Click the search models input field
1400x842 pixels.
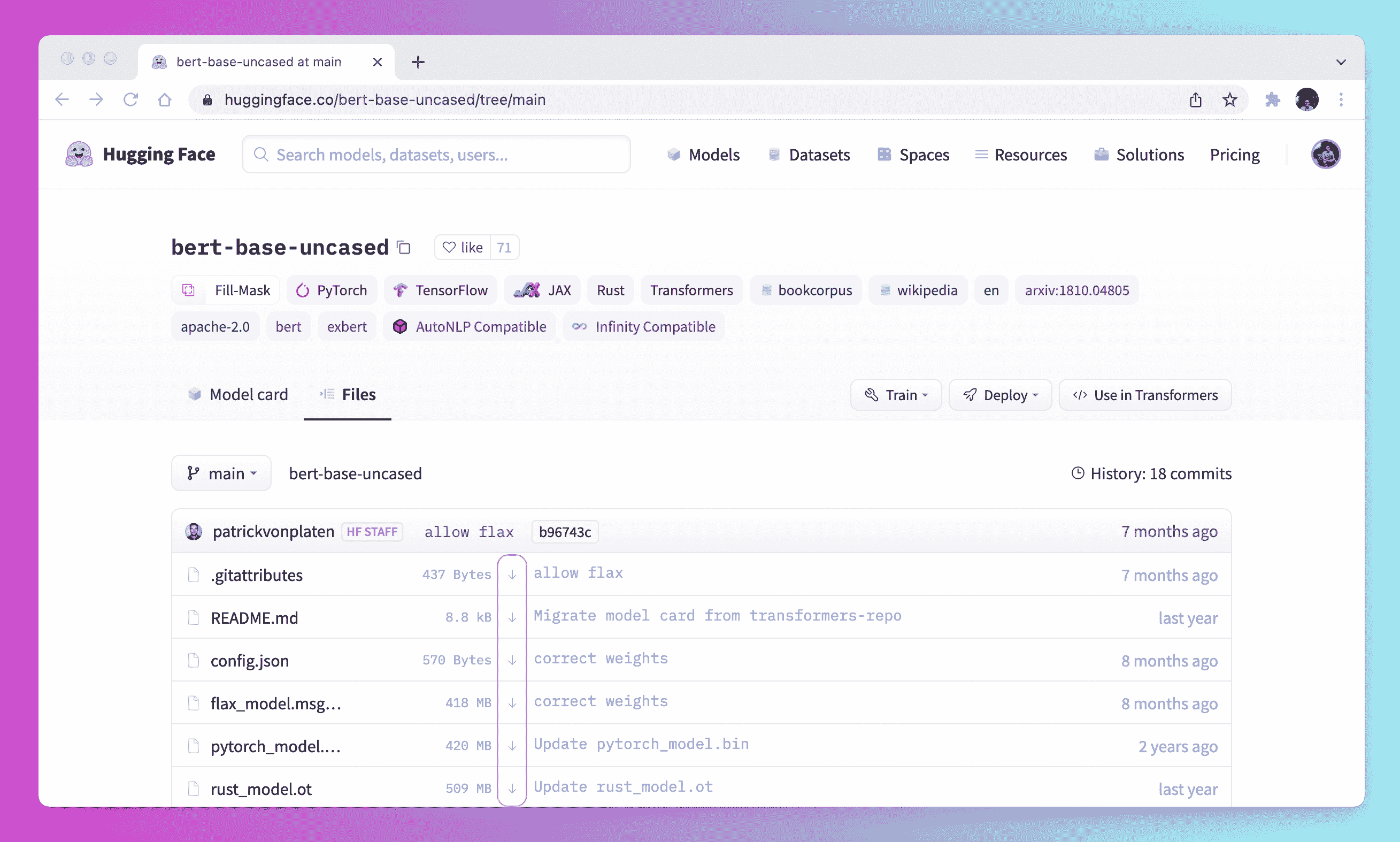click(436, 154)
